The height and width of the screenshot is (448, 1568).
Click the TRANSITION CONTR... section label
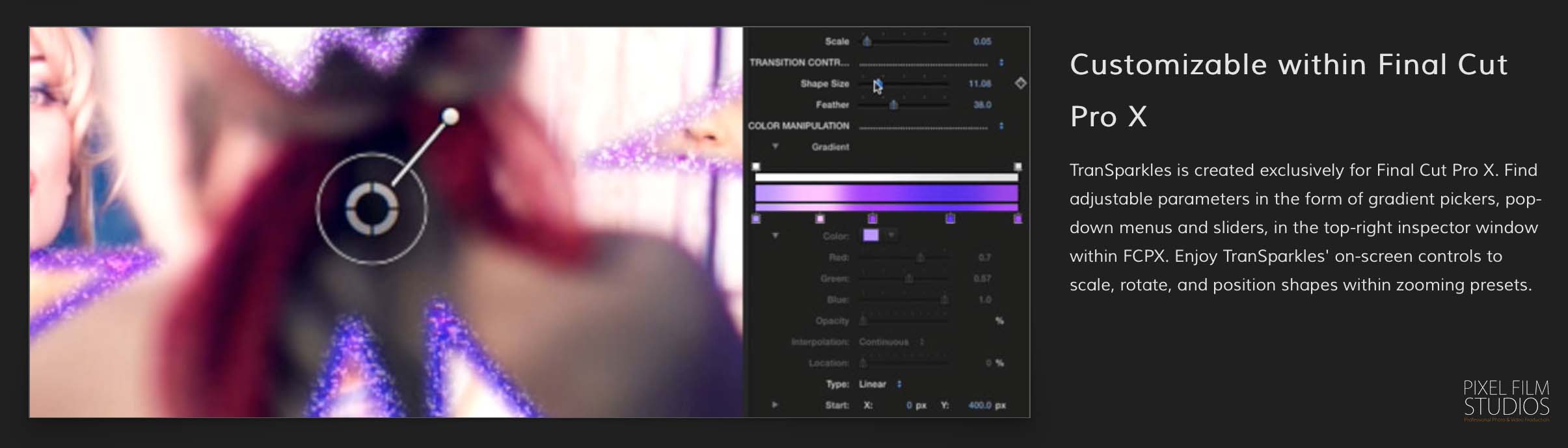coord(799,63)
